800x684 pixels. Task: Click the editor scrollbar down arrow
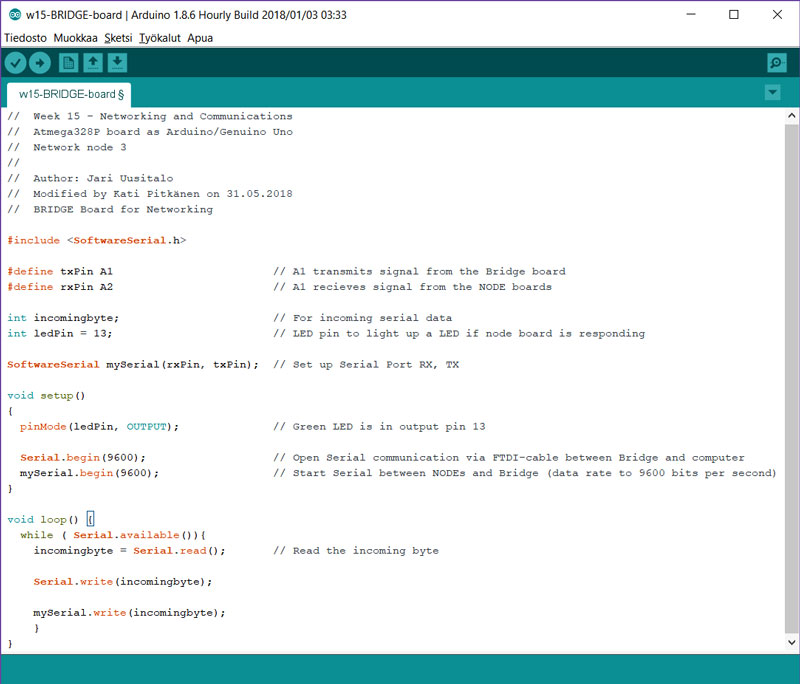[791, 642]
